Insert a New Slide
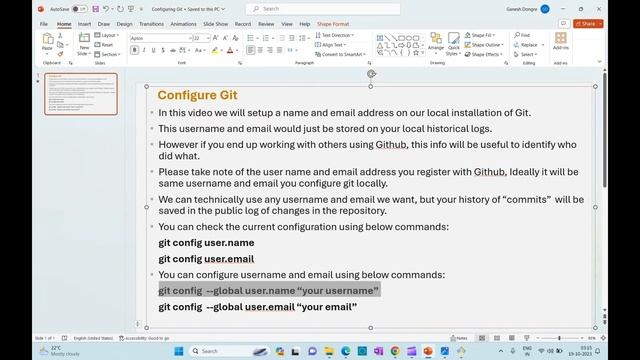The height and width of the screenshot is (360, 640). (x=84, y=44)
